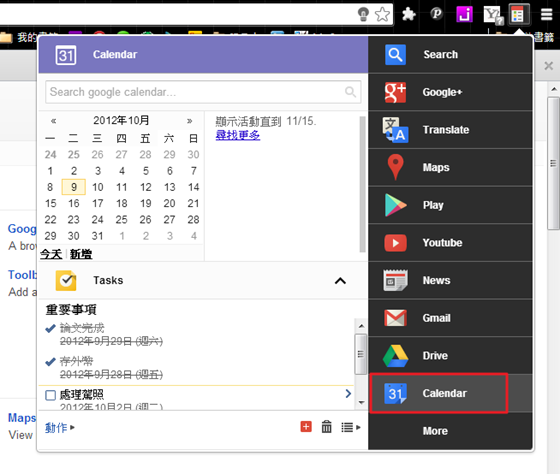Open the Search app icon
560x474 pixels.
[x=395, y=55]
